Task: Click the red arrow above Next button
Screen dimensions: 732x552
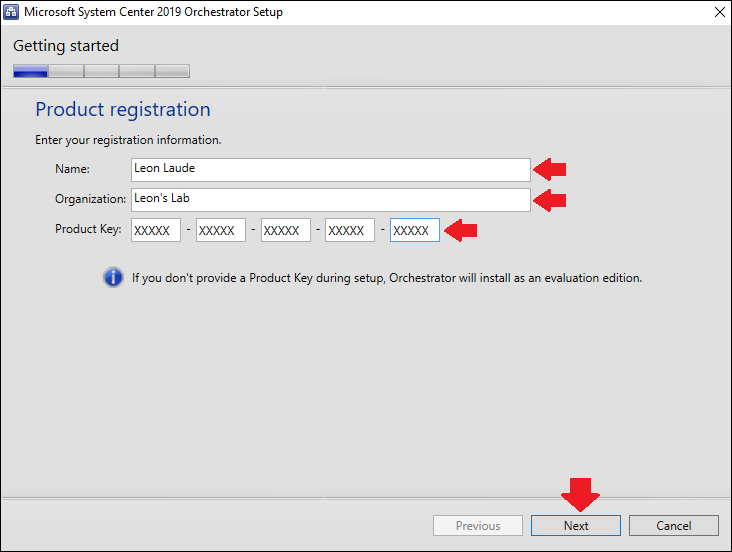Action: pyautogui.click(x=580, y=494)
